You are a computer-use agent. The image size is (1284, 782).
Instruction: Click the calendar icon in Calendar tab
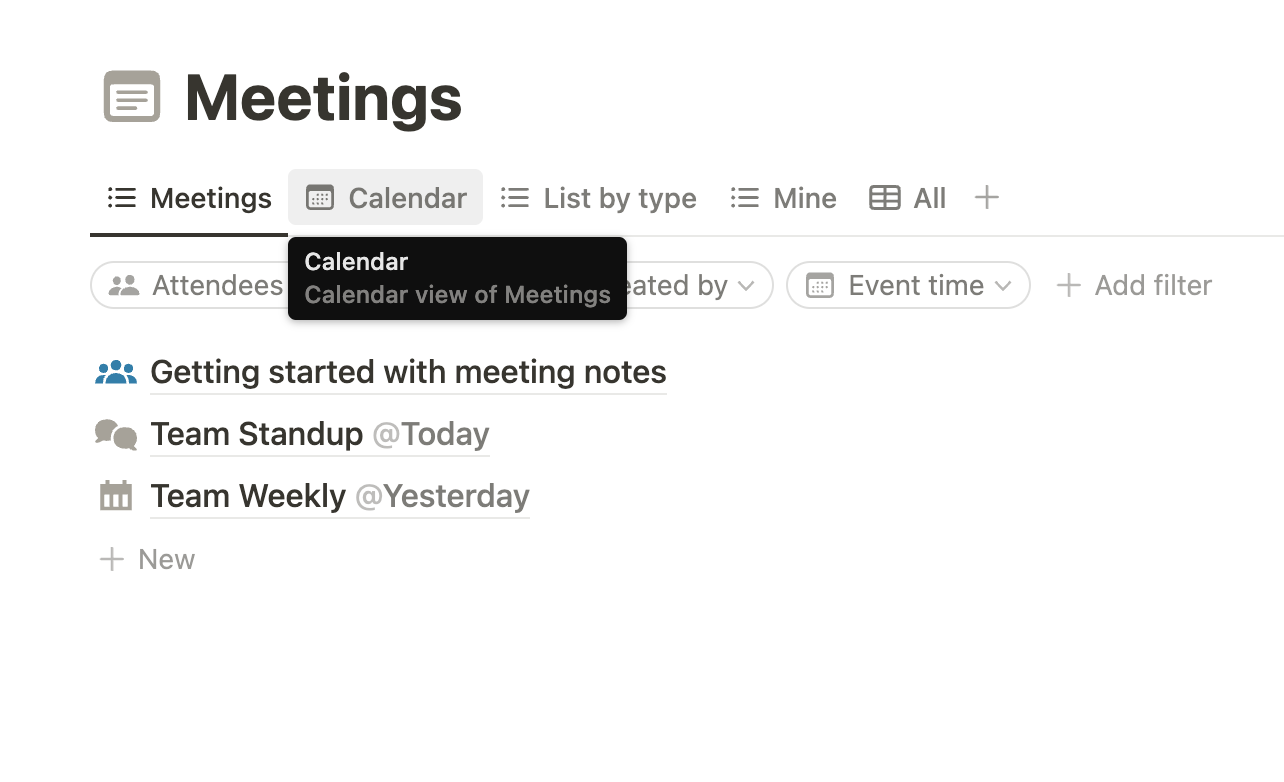(320, 198)
